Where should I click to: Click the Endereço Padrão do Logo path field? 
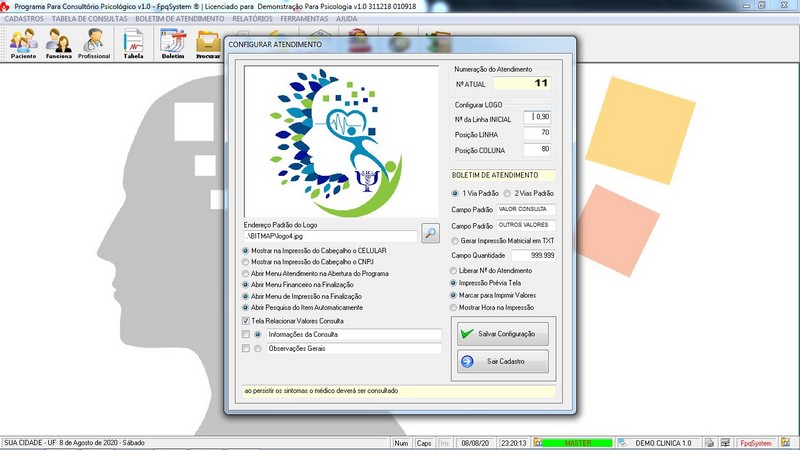(x=330, y=236)
